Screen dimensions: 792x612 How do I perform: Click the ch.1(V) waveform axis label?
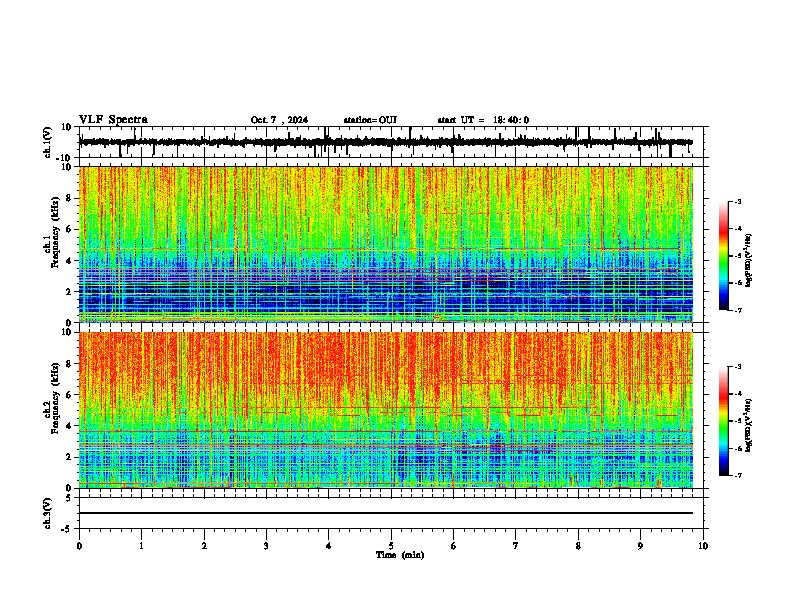[x=48, y=142]
